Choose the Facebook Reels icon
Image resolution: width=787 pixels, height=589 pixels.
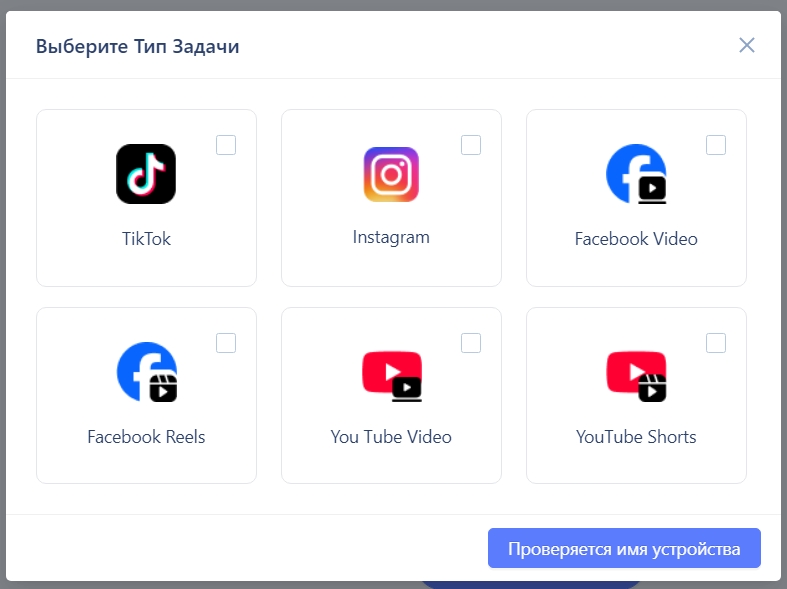tap(147, 372)
